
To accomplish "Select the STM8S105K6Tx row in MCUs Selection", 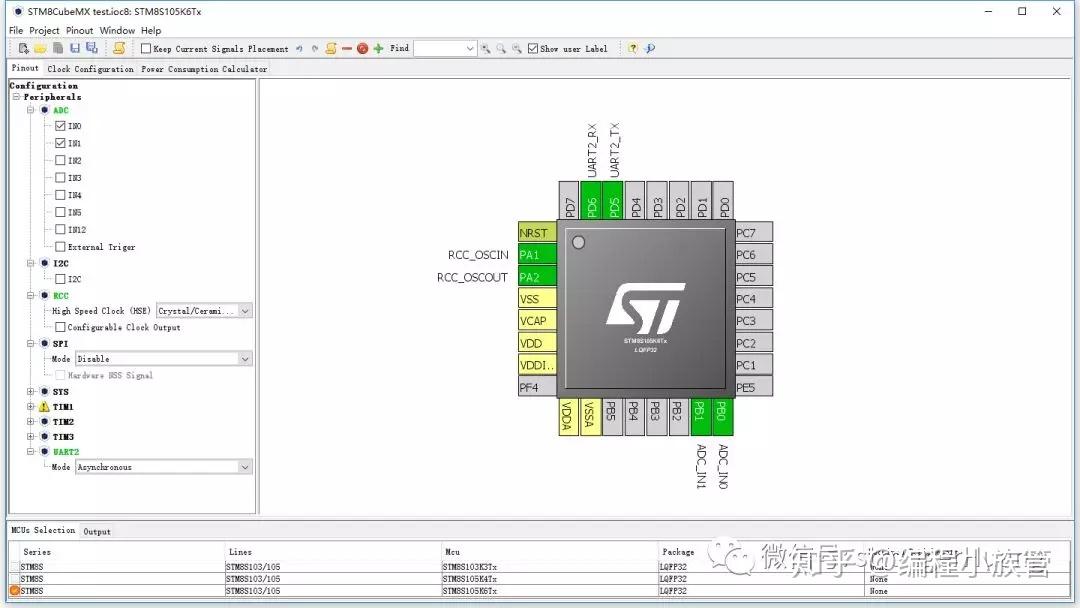I will click(300, 590).
